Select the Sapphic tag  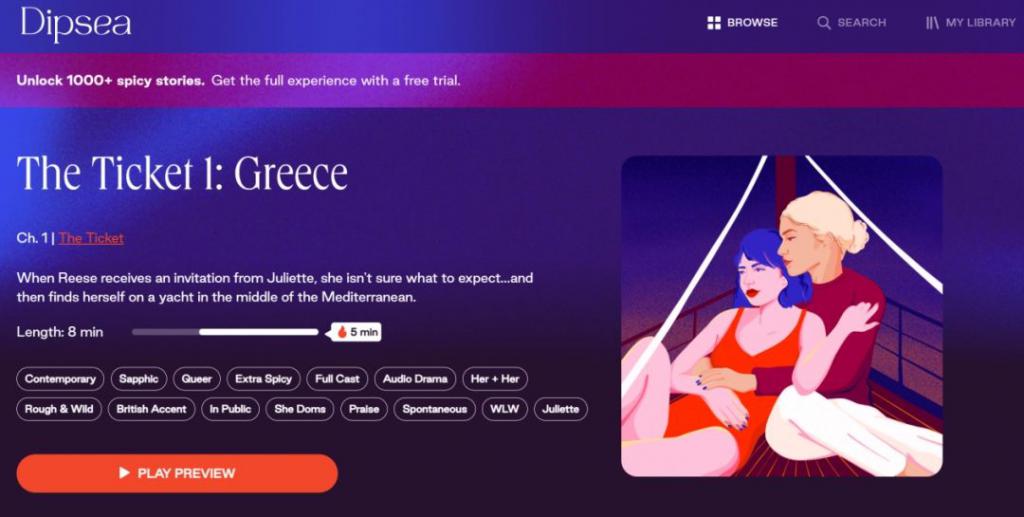tap(138, 379)
